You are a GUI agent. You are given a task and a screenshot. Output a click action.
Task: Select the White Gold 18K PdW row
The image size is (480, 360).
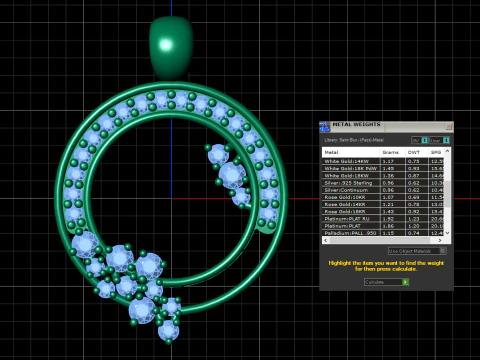[383, 168]
